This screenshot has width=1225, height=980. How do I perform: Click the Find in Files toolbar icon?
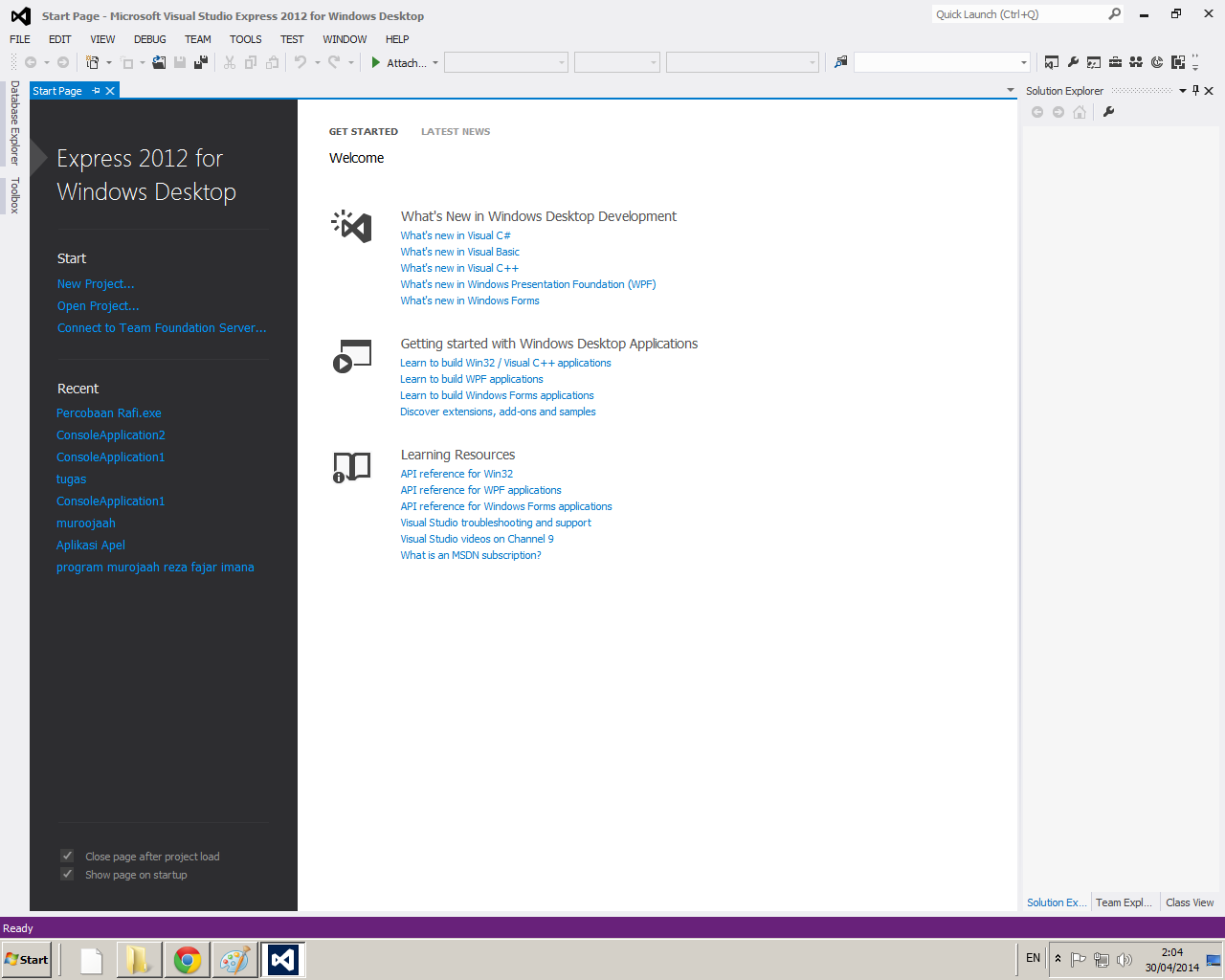(840, 62)
